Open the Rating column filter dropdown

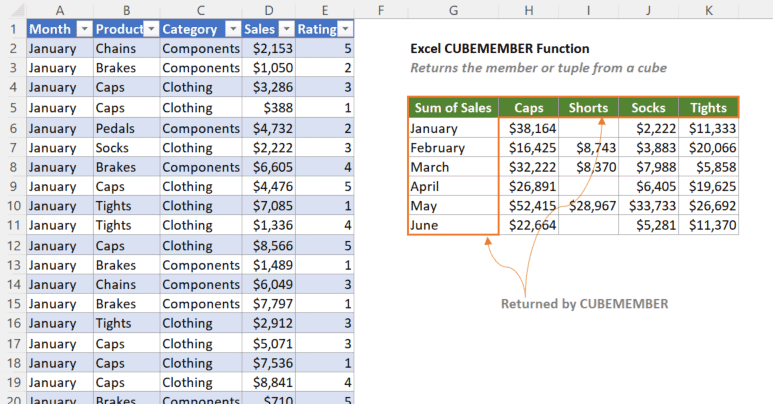coord(346,29)
